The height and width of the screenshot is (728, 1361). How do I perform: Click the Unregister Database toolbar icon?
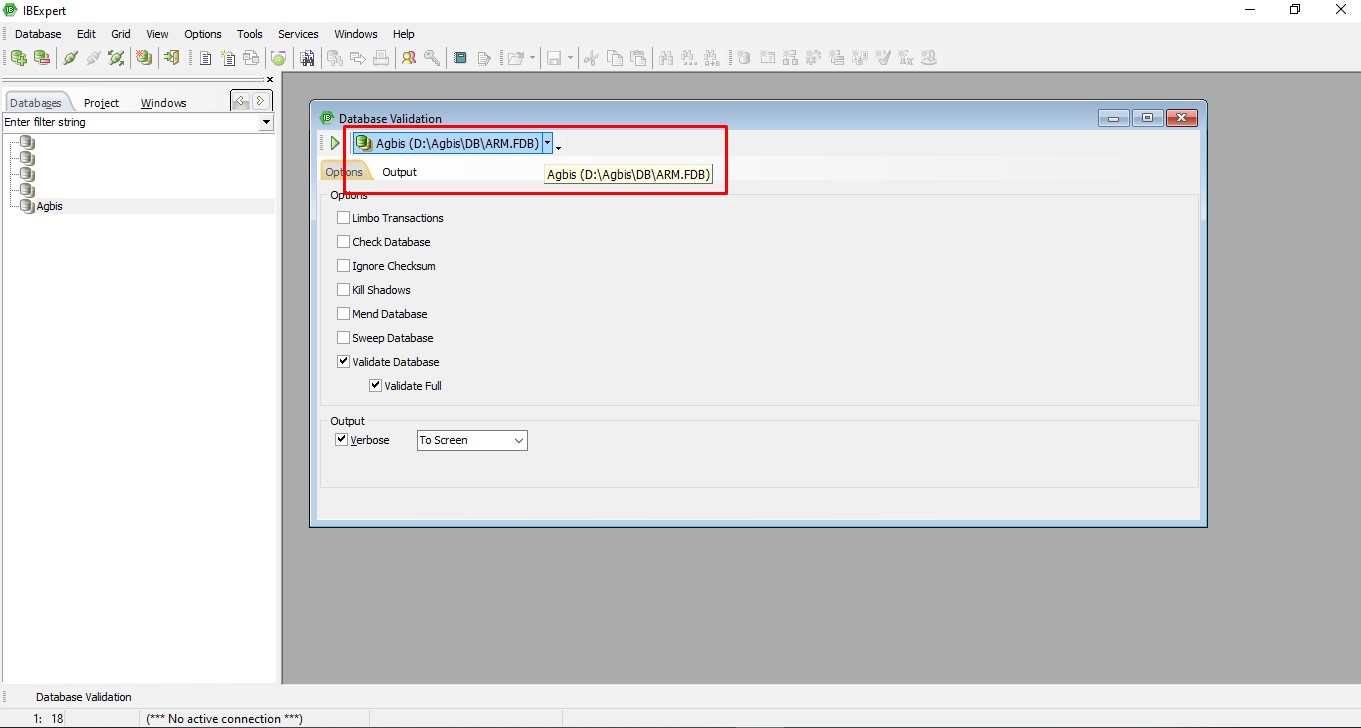42,58
